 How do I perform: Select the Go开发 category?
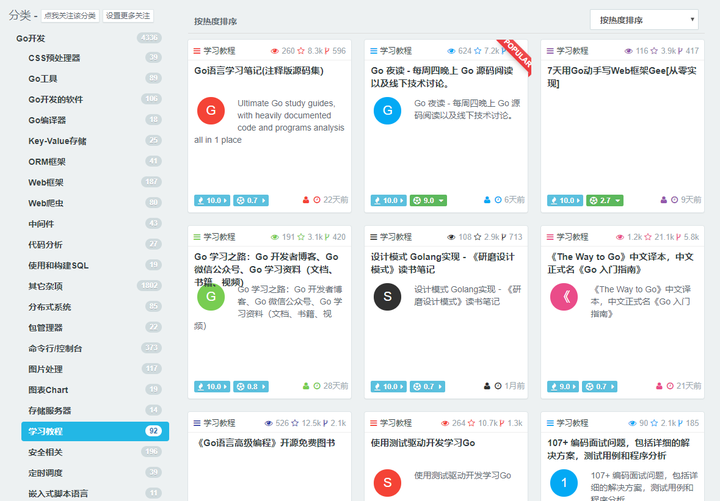click(x=31, y=38)
